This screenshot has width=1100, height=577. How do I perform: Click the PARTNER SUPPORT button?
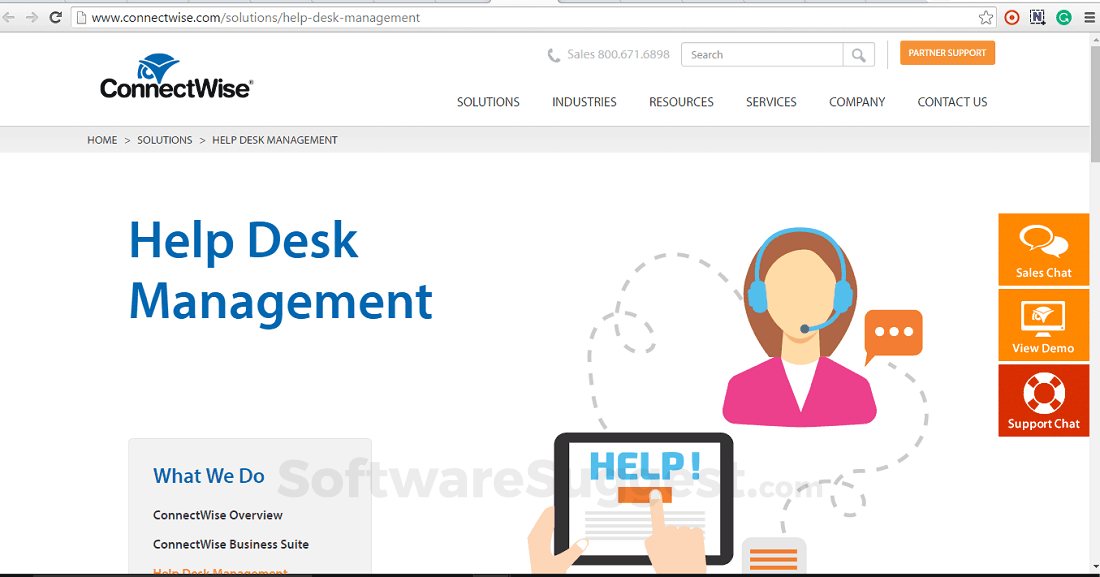(x=947, y=53)
